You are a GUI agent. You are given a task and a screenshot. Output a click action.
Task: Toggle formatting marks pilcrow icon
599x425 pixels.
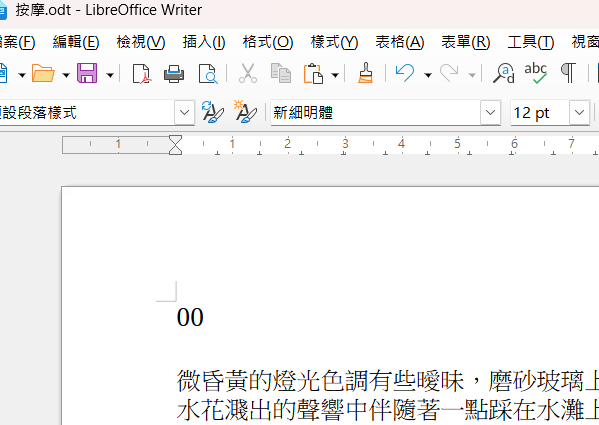click(x=568, y=73)
